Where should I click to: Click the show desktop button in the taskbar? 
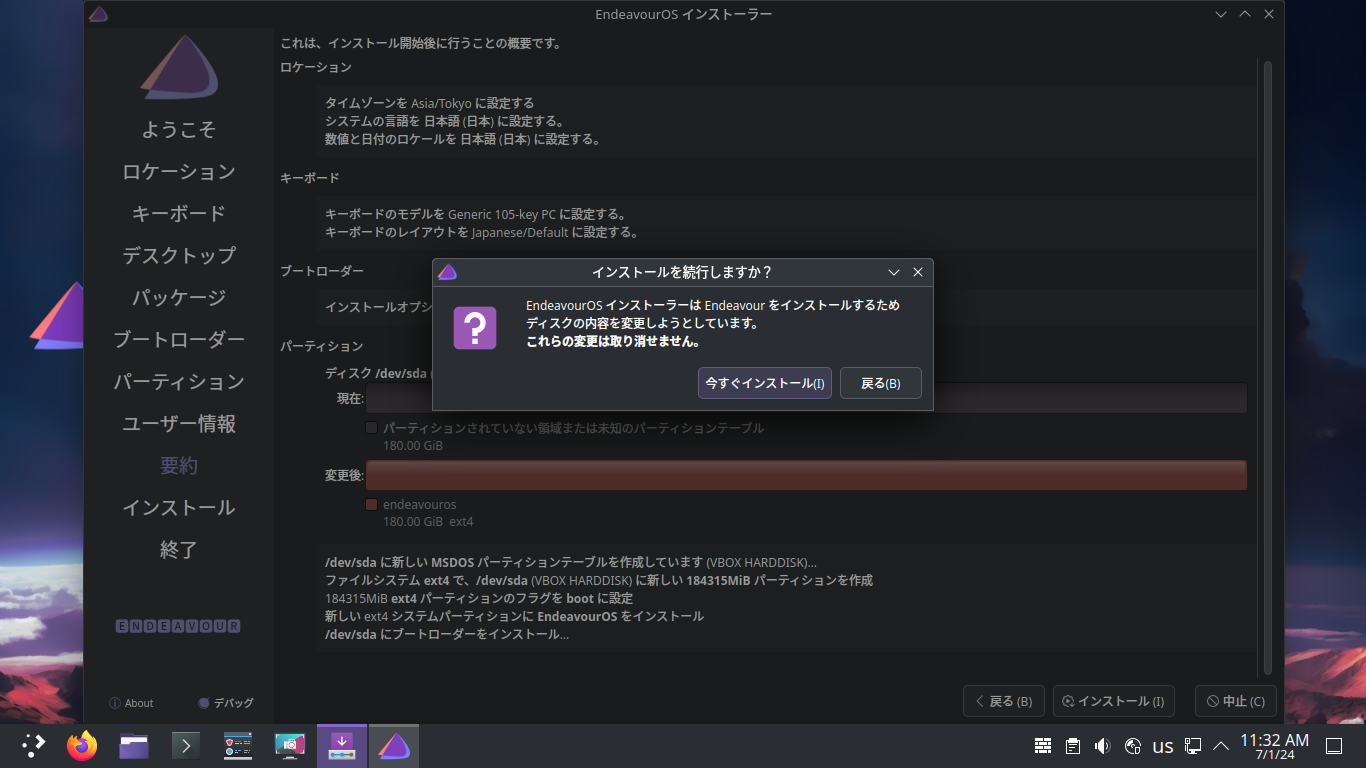coord(1333,746)
